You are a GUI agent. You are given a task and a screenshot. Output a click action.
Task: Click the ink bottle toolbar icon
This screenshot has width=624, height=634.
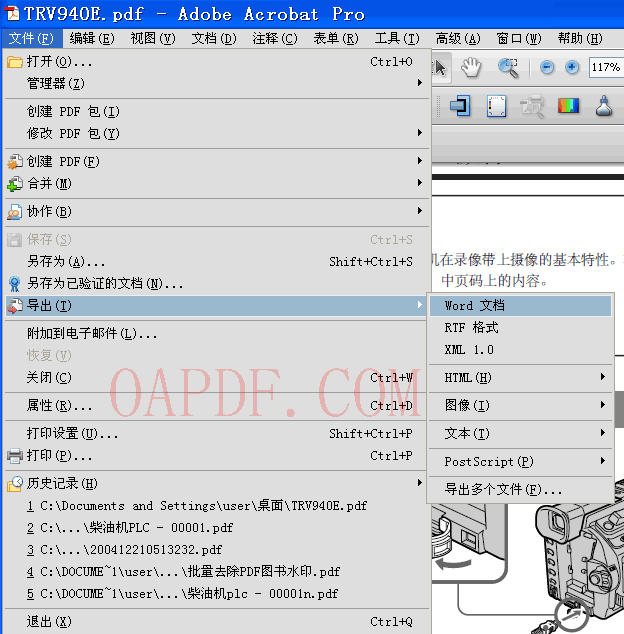(604, 106)
